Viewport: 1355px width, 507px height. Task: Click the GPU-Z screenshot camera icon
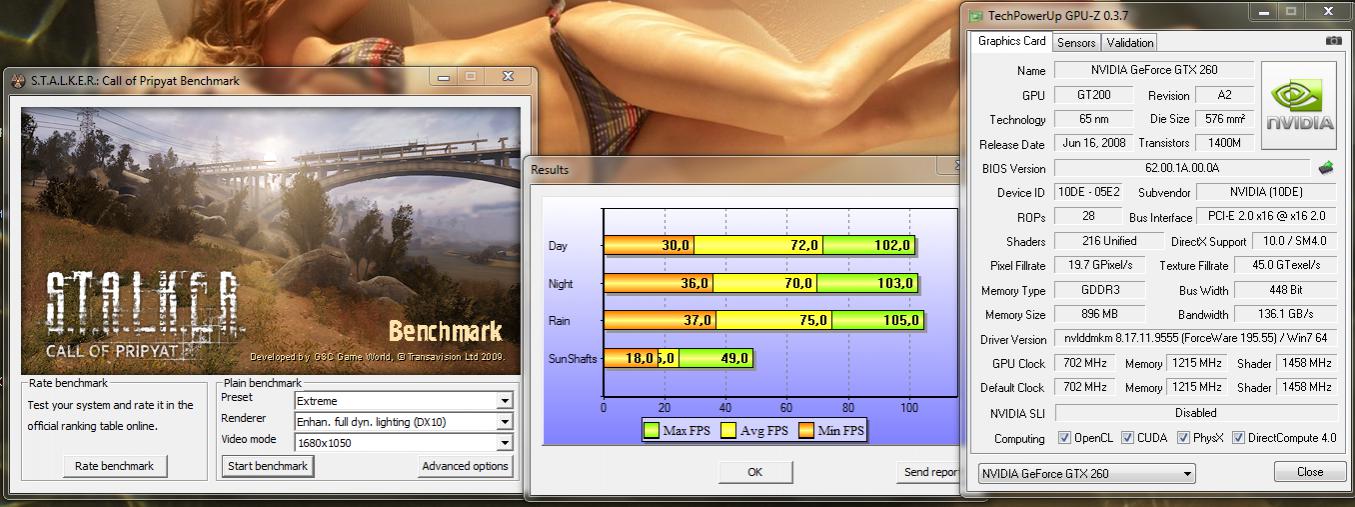click(x=1333, y=41)
